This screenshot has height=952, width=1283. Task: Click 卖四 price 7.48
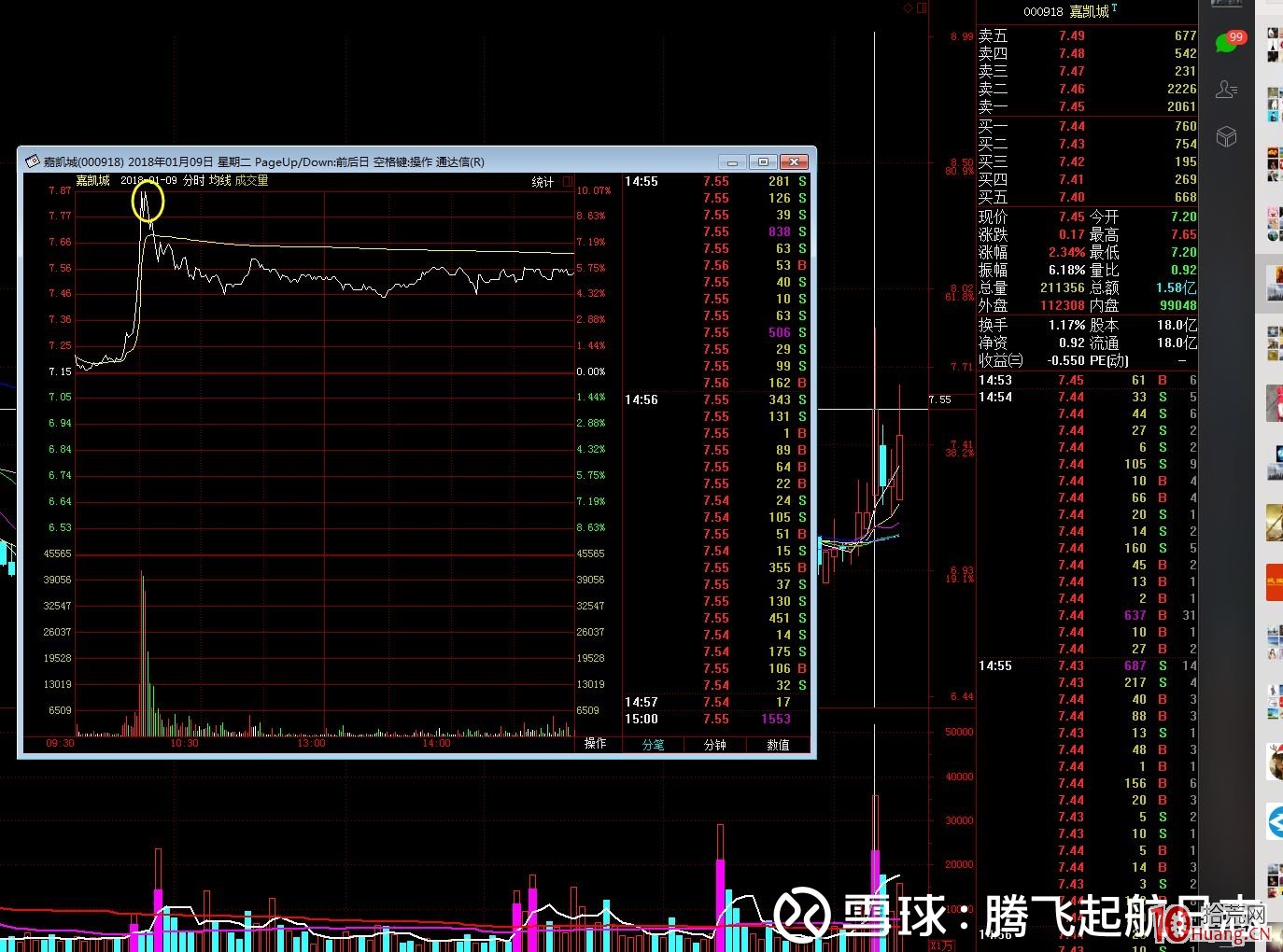1072,53
